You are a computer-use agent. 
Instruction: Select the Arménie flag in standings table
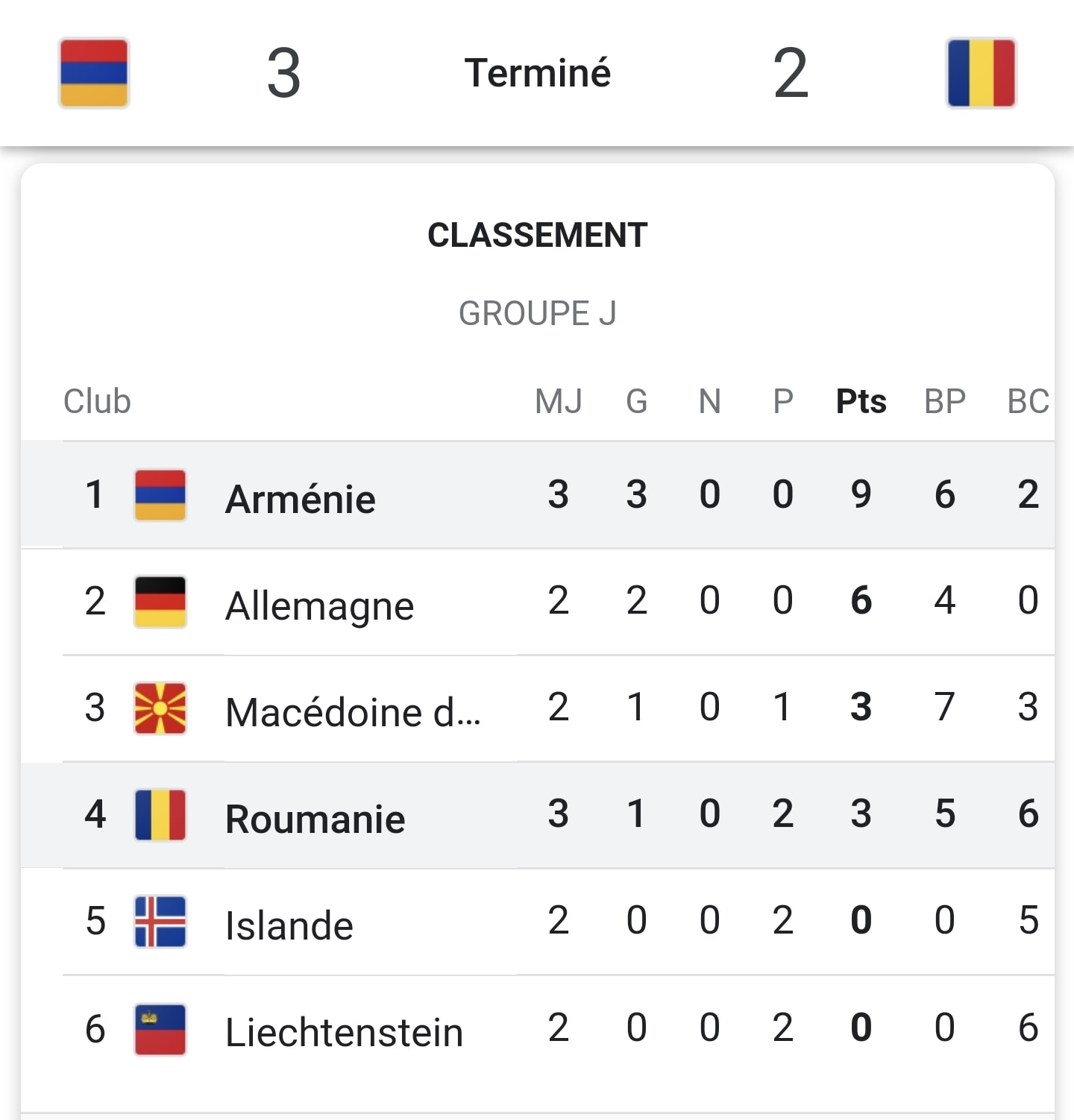point(160,495)
